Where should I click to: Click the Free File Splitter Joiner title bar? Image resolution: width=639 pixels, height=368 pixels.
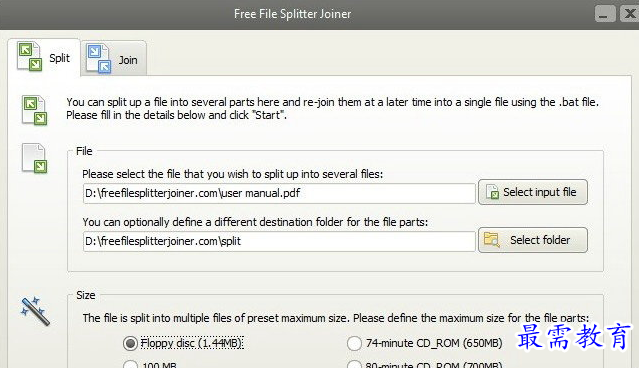coord(293,14)
